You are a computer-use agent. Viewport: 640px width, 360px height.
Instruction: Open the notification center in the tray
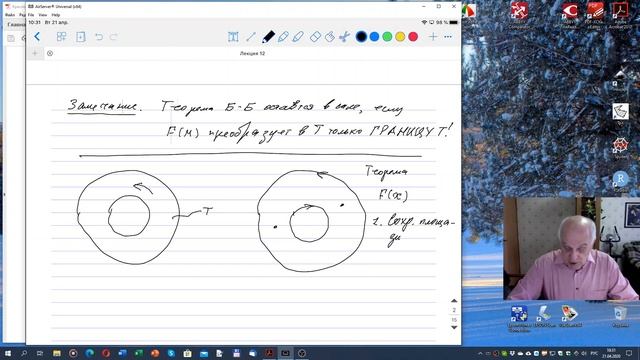click(629, 353)
